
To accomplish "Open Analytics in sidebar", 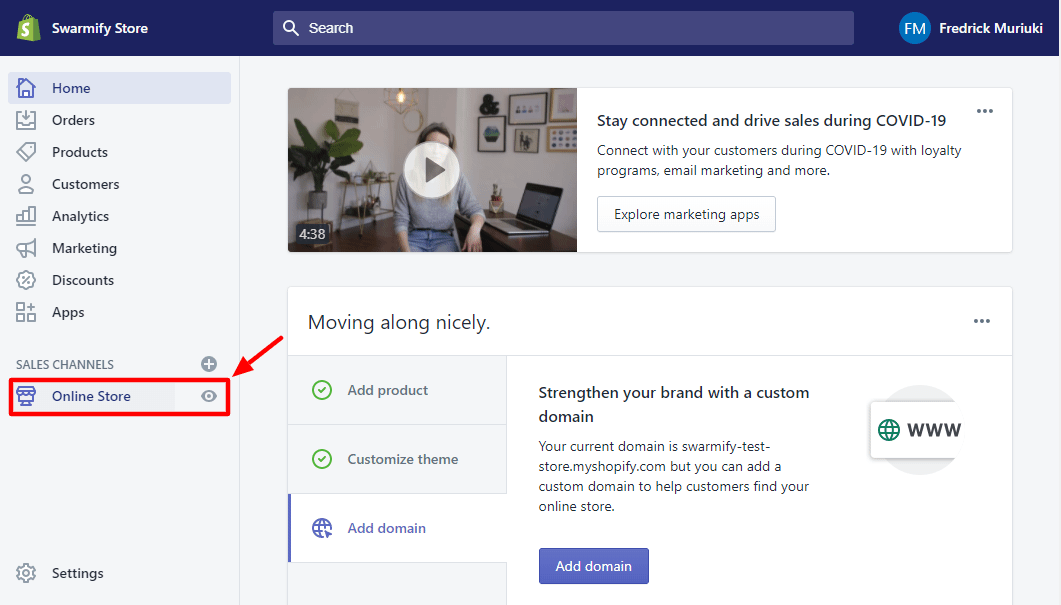I will pos(120,216).
